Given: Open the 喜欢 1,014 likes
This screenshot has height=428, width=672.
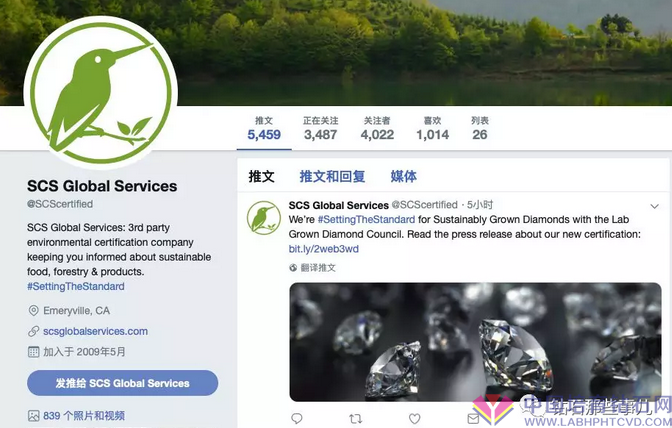Looking at the screenshot, I should click(x=432, y=129).
